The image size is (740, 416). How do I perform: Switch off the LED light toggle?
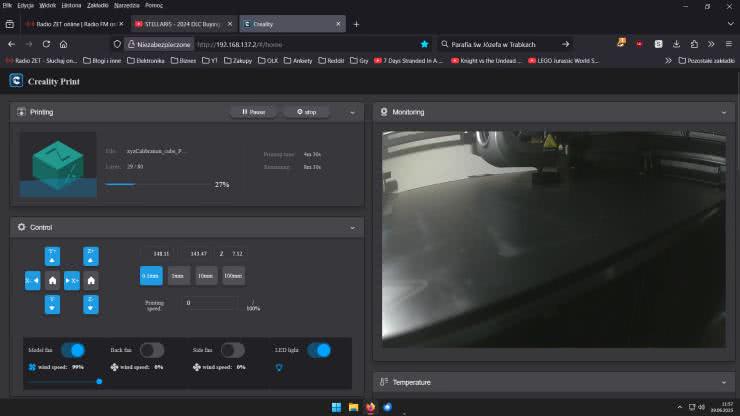pyautogui.click(x=319, y=350)
